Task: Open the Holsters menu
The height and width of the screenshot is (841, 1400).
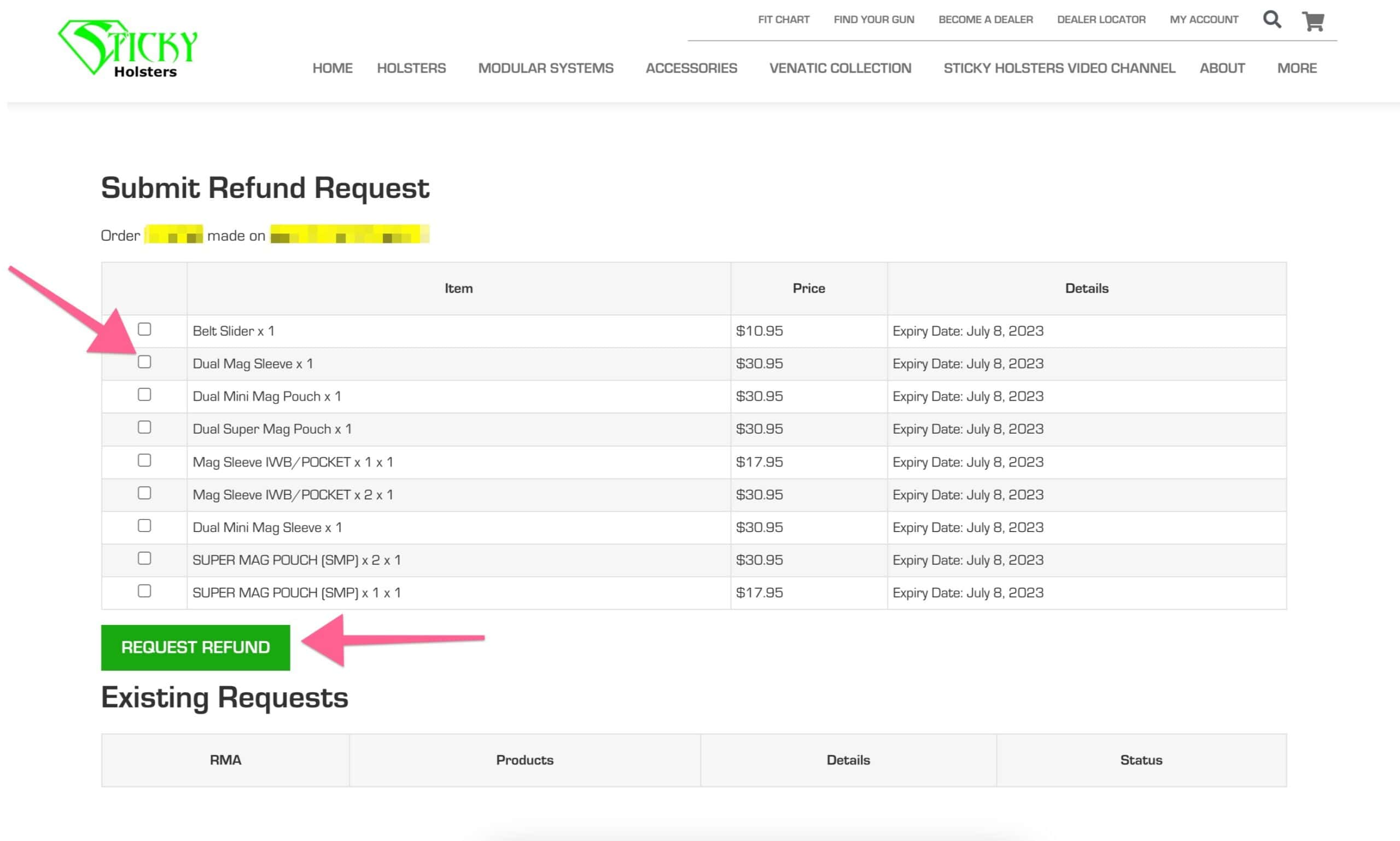Action: pyautogui.click(x=411, y=68)
